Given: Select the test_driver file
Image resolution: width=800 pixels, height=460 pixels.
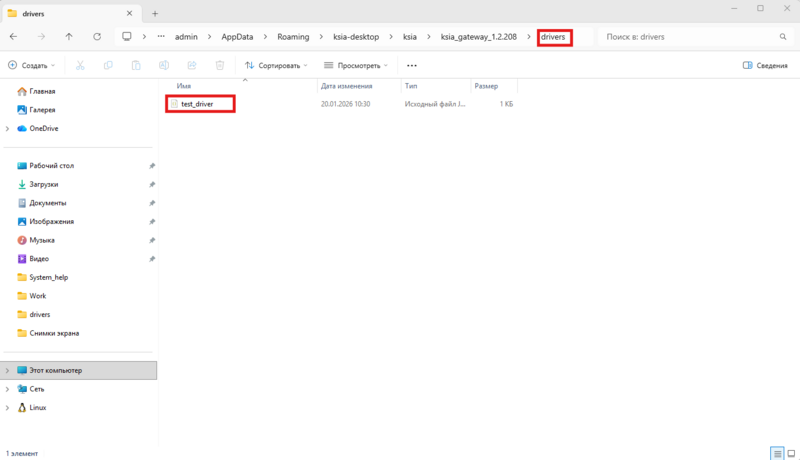Looking at the screenshot, I should tap(196, 103).
